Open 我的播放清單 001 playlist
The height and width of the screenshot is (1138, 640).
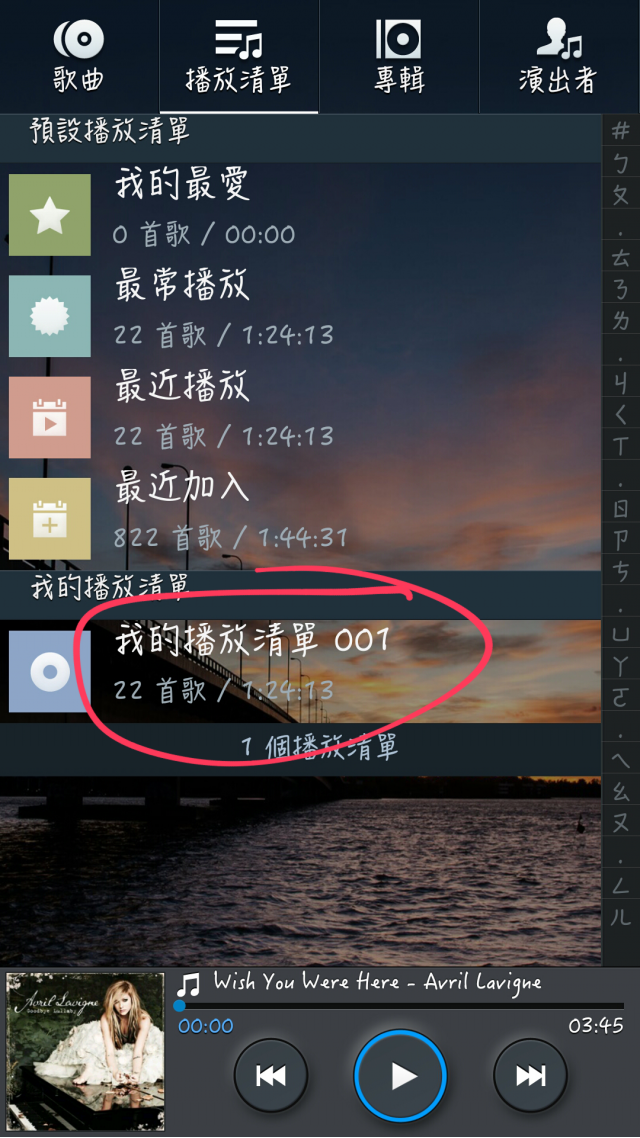[x=300, y=671]
